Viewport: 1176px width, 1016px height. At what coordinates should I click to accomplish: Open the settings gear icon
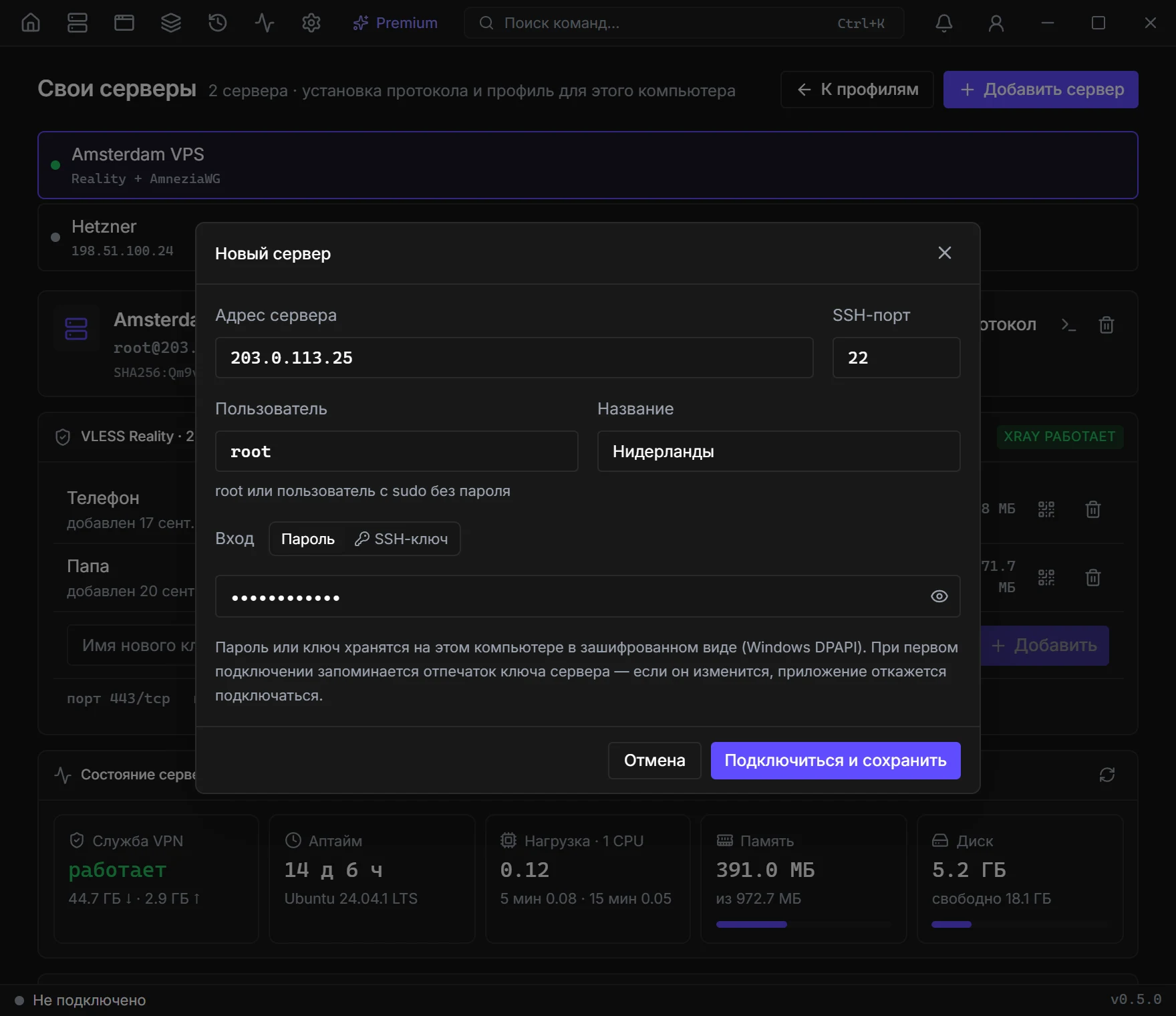coord(311,23)
